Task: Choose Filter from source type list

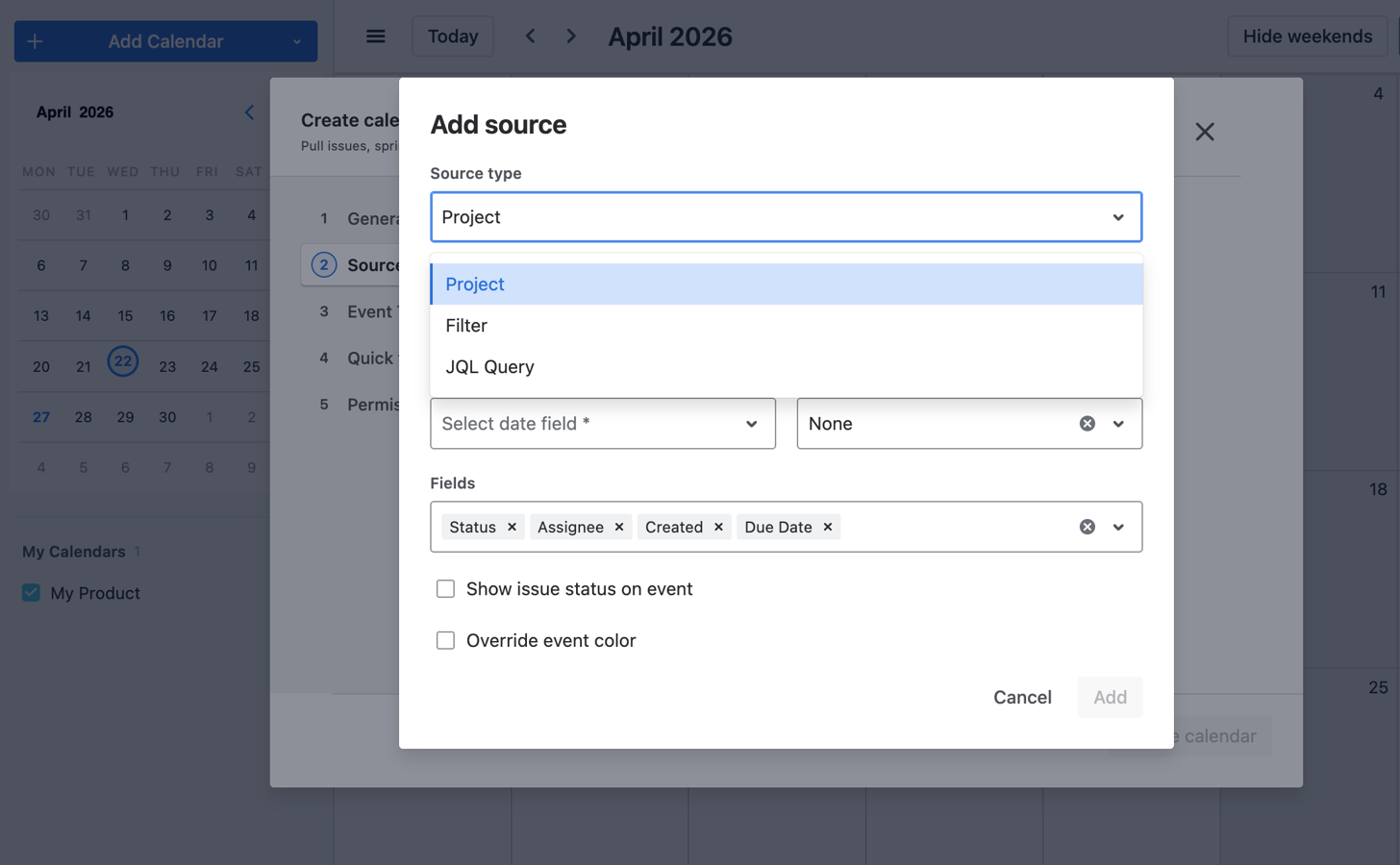Action: tap(466, 326)
